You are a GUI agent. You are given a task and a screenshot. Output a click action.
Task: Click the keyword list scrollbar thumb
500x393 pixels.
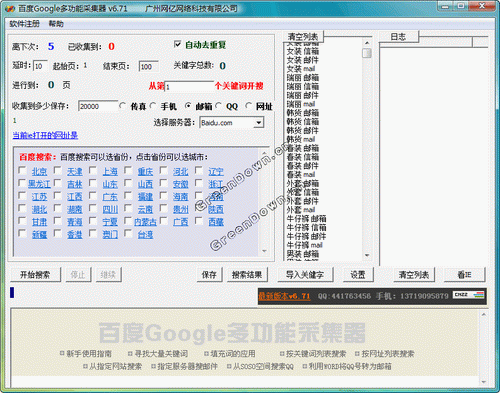pyautogui.click(x=367, y=53)
